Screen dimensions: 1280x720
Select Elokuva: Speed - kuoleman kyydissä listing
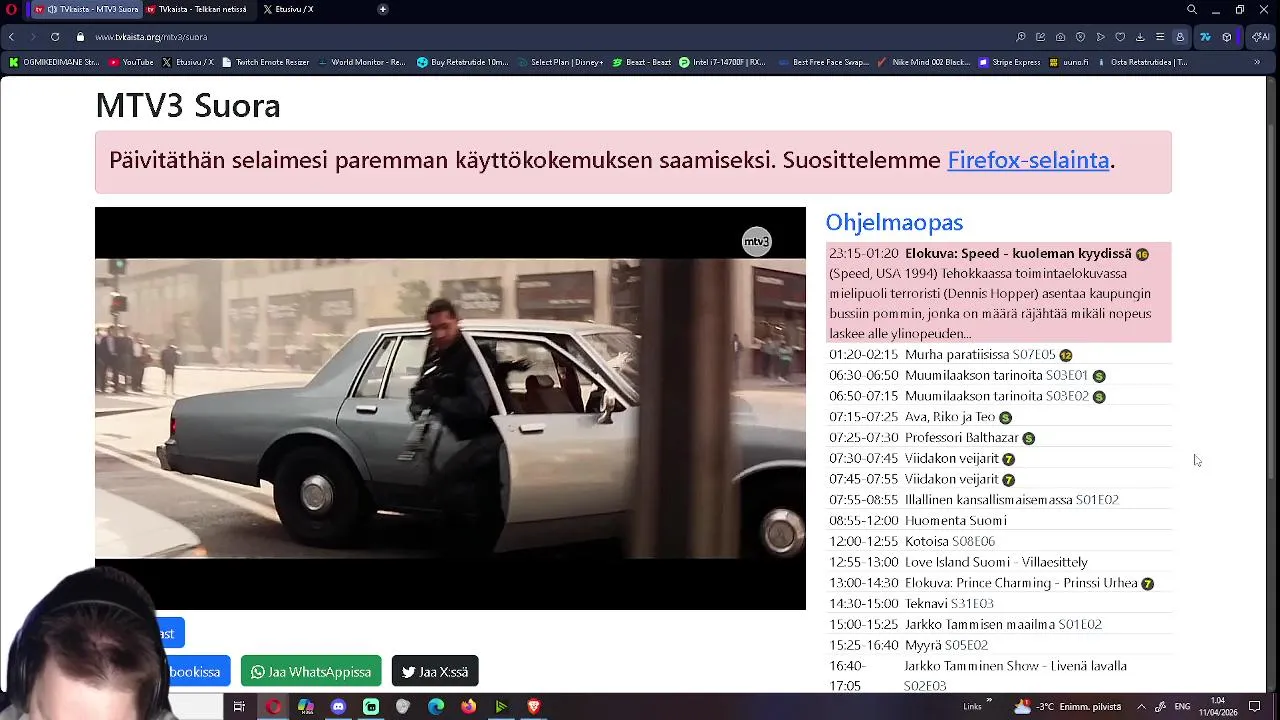(x=998, y=292)
